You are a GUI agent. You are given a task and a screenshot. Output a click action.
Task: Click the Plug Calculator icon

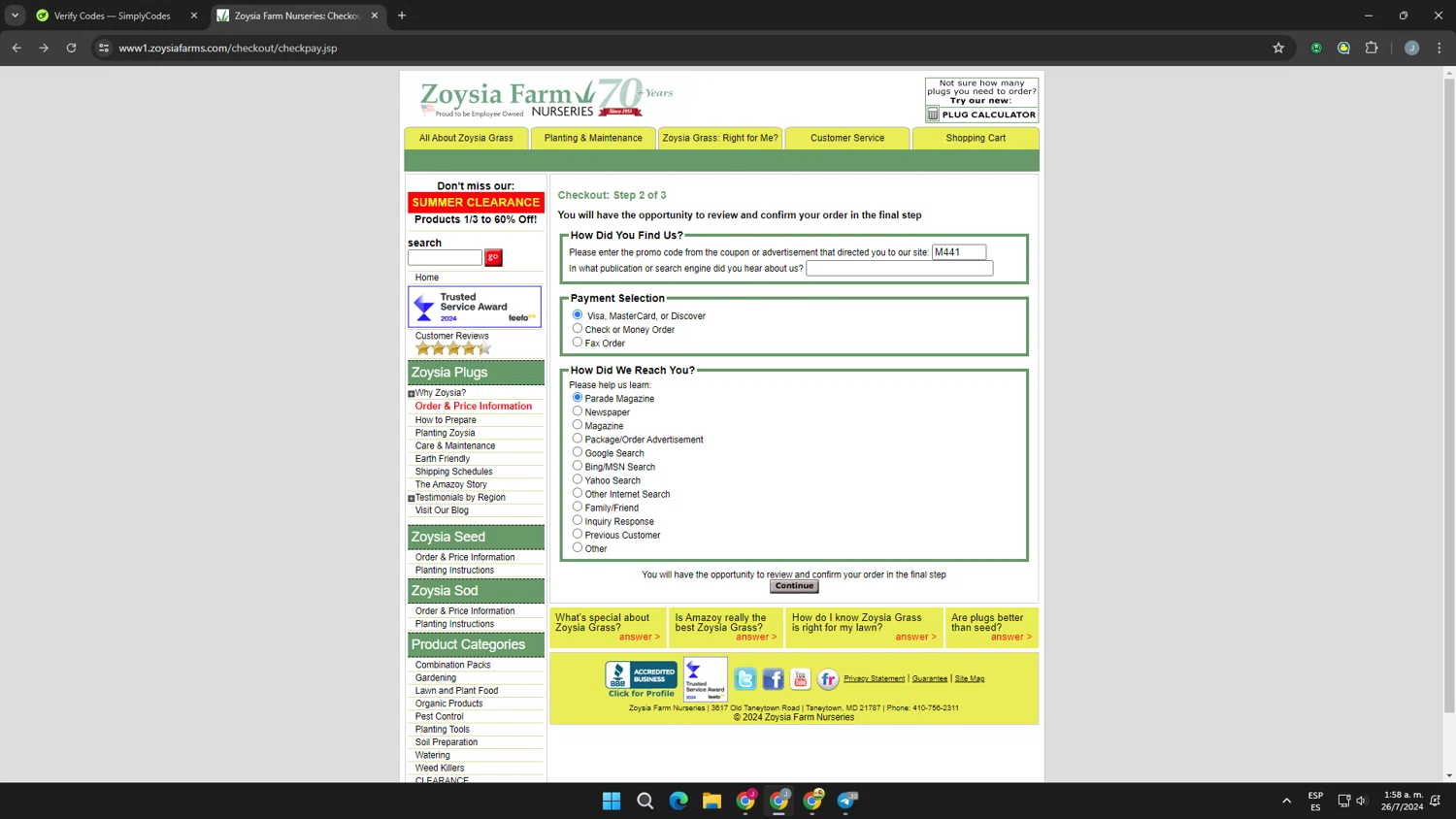(933, 115)
